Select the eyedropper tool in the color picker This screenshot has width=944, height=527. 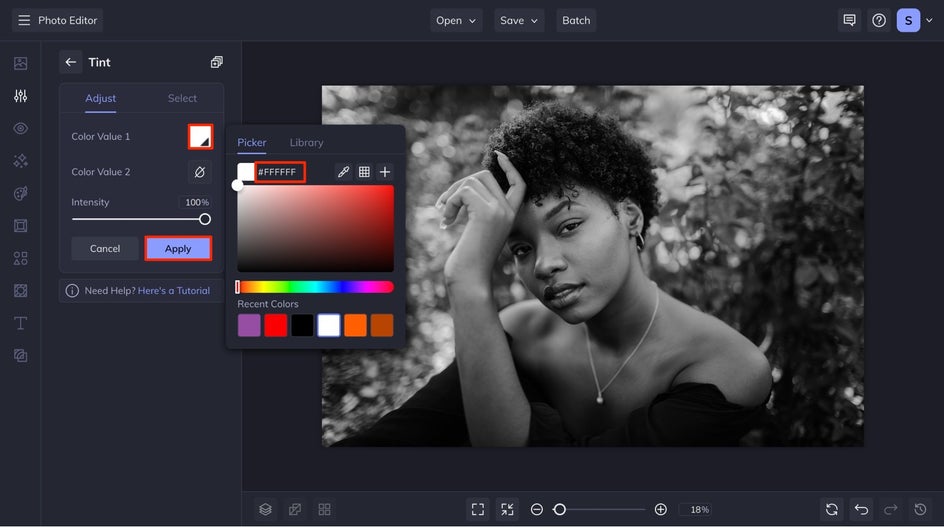(x=343, y=172)
